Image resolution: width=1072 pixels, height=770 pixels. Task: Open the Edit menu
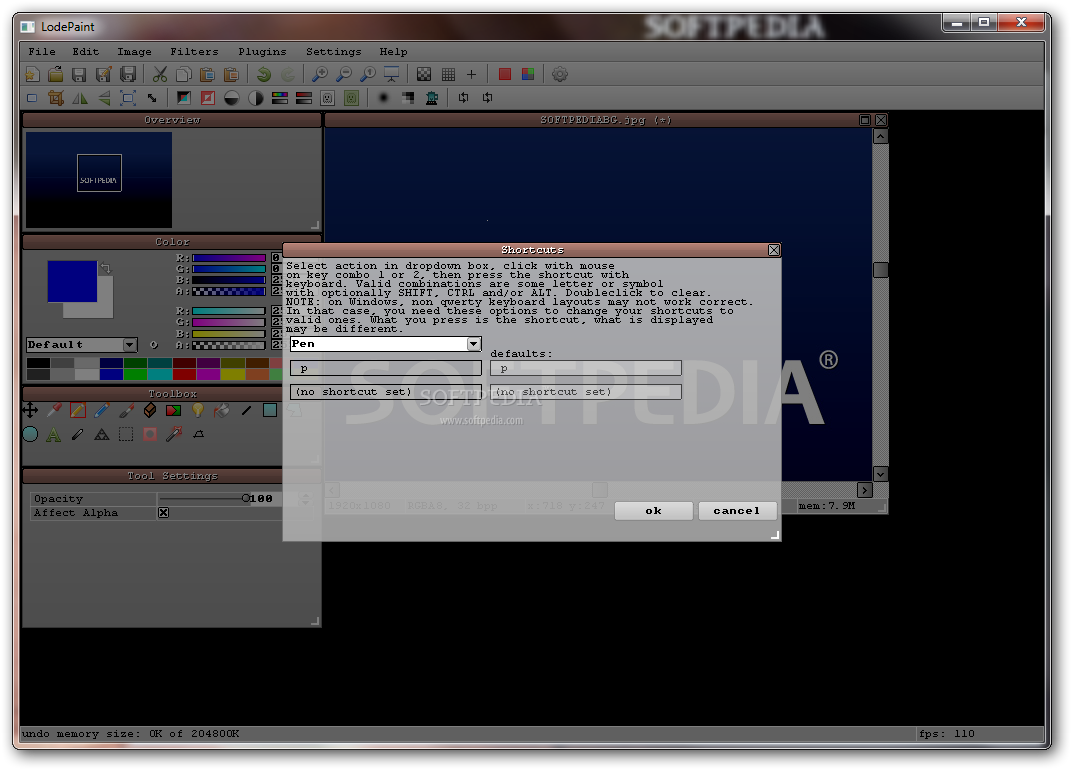click(85, 52)
